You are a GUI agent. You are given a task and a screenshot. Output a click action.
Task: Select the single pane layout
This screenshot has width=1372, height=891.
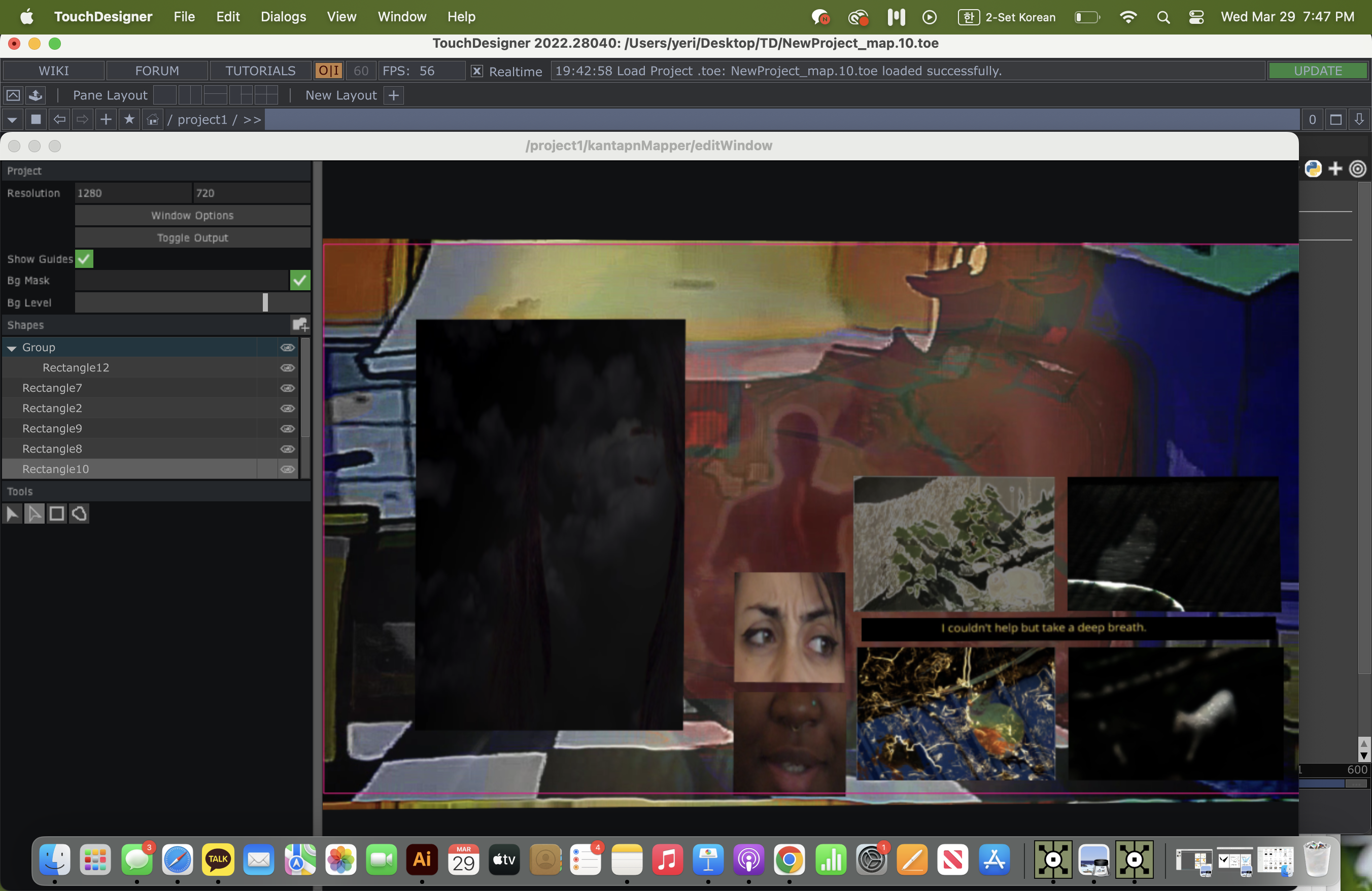point(165,95)
